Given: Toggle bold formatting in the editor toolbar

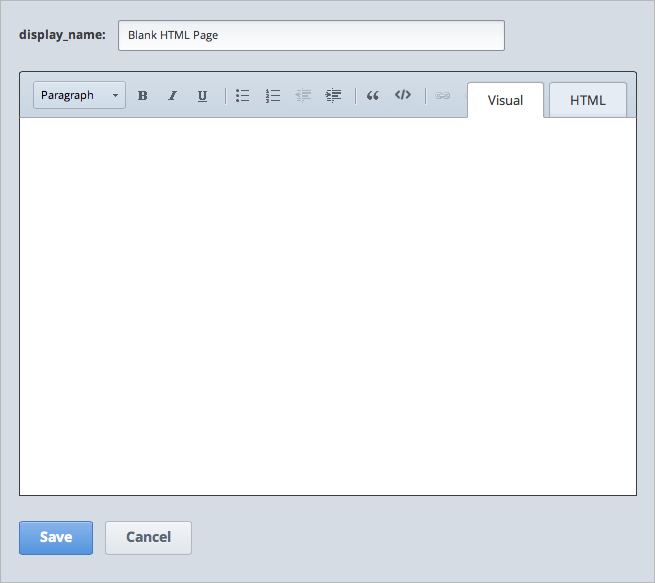Looking at the screenshot, I should pos(143,96).
